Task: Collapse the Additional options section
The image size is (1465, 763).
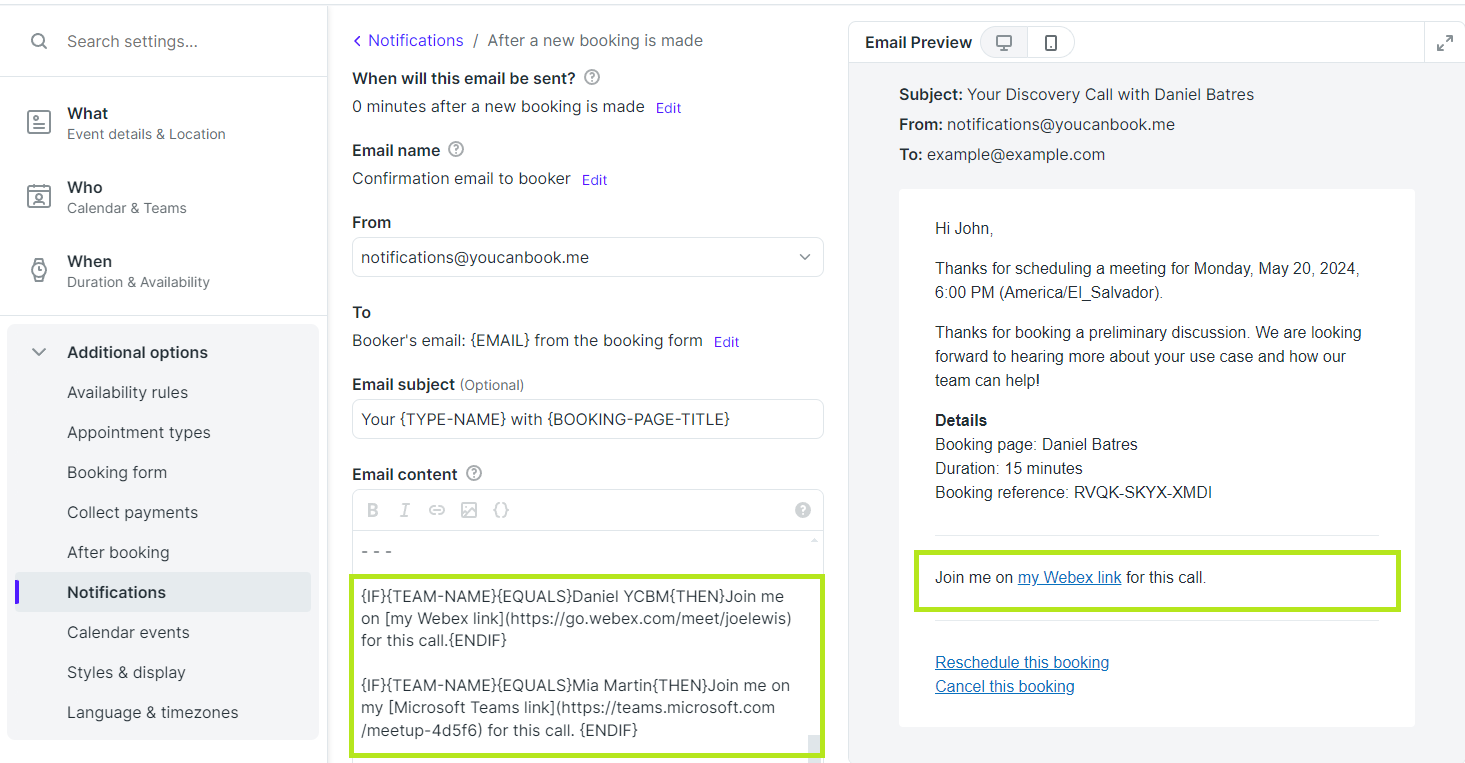Action: pyautogui.click(x=38, y=351)
